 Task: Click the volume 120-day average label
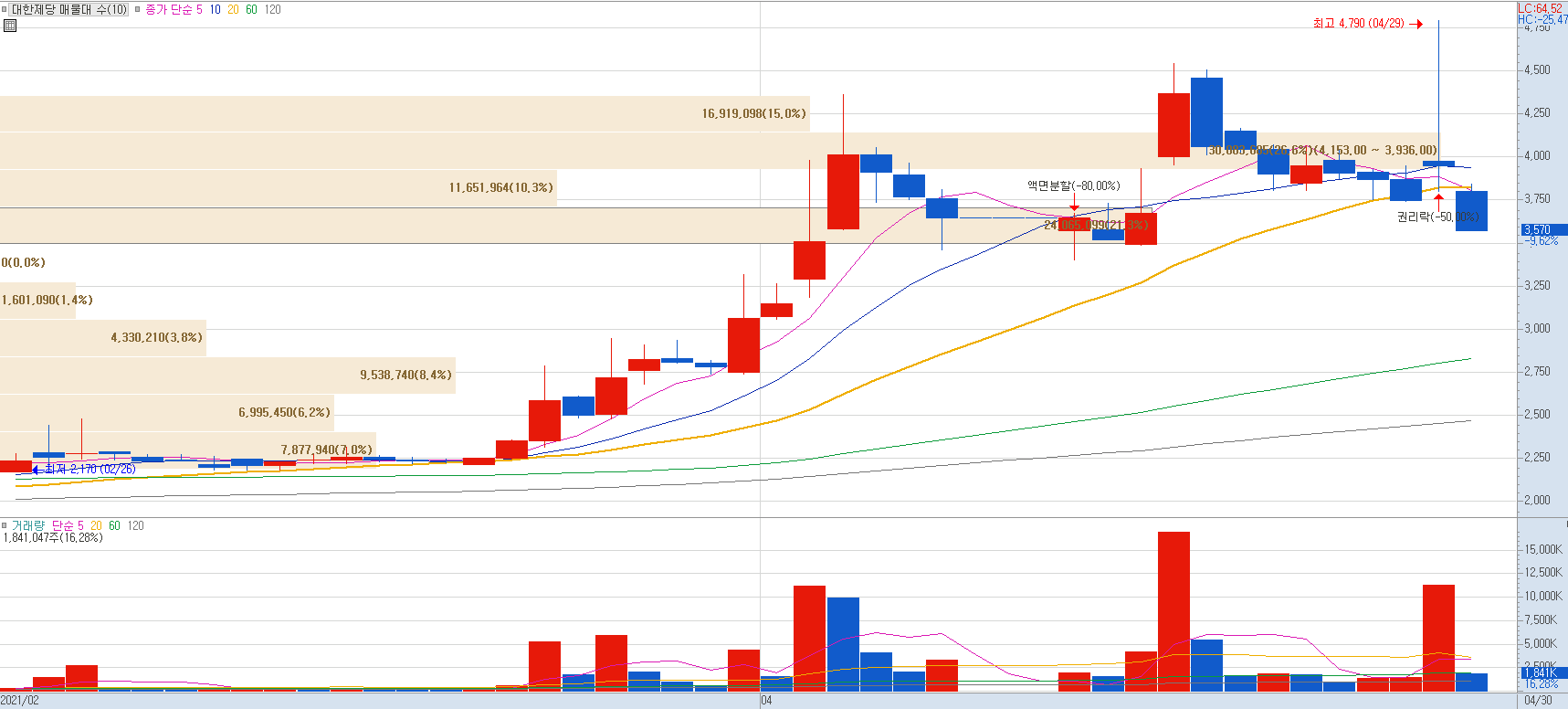[x=136, y=525]
